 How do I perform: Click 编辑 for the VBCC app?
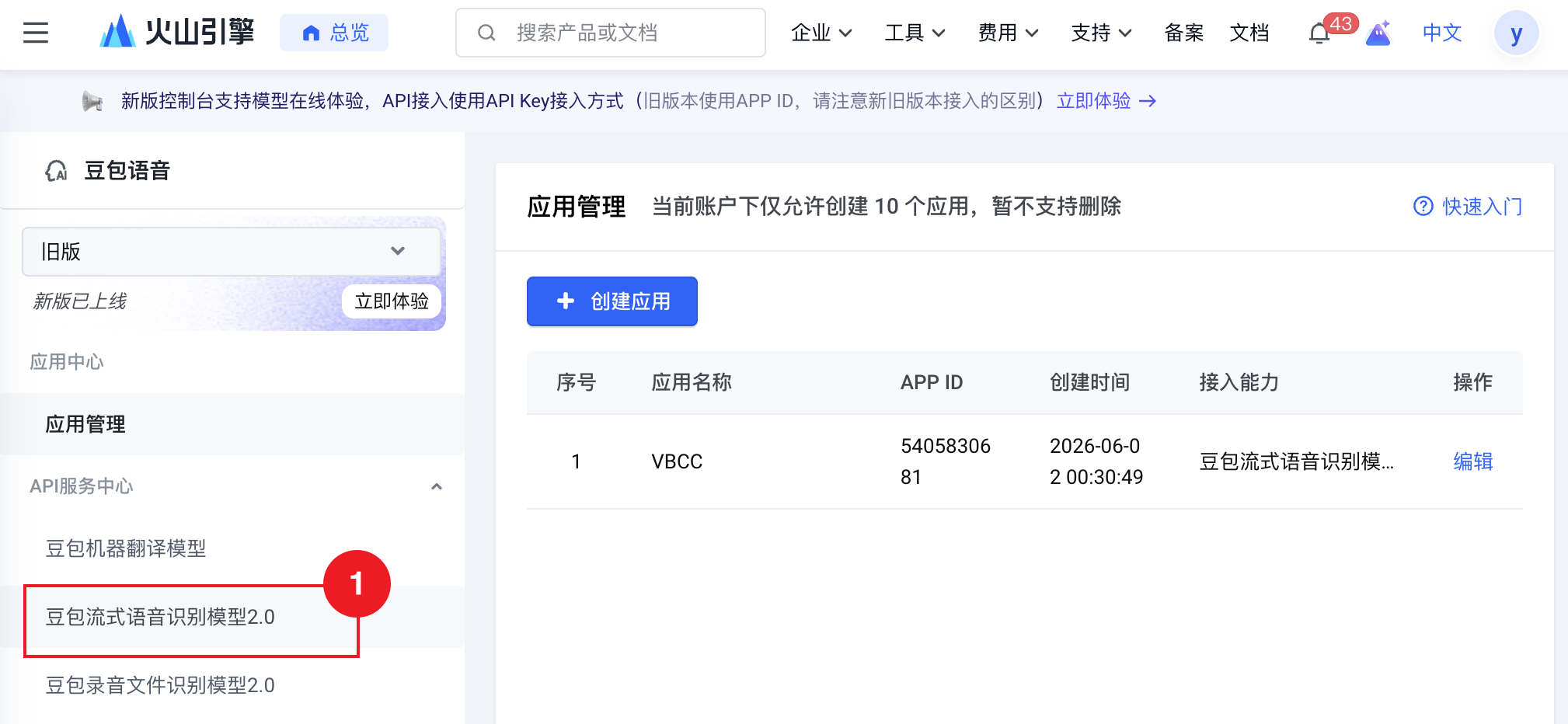click(x=1473, y=461)
